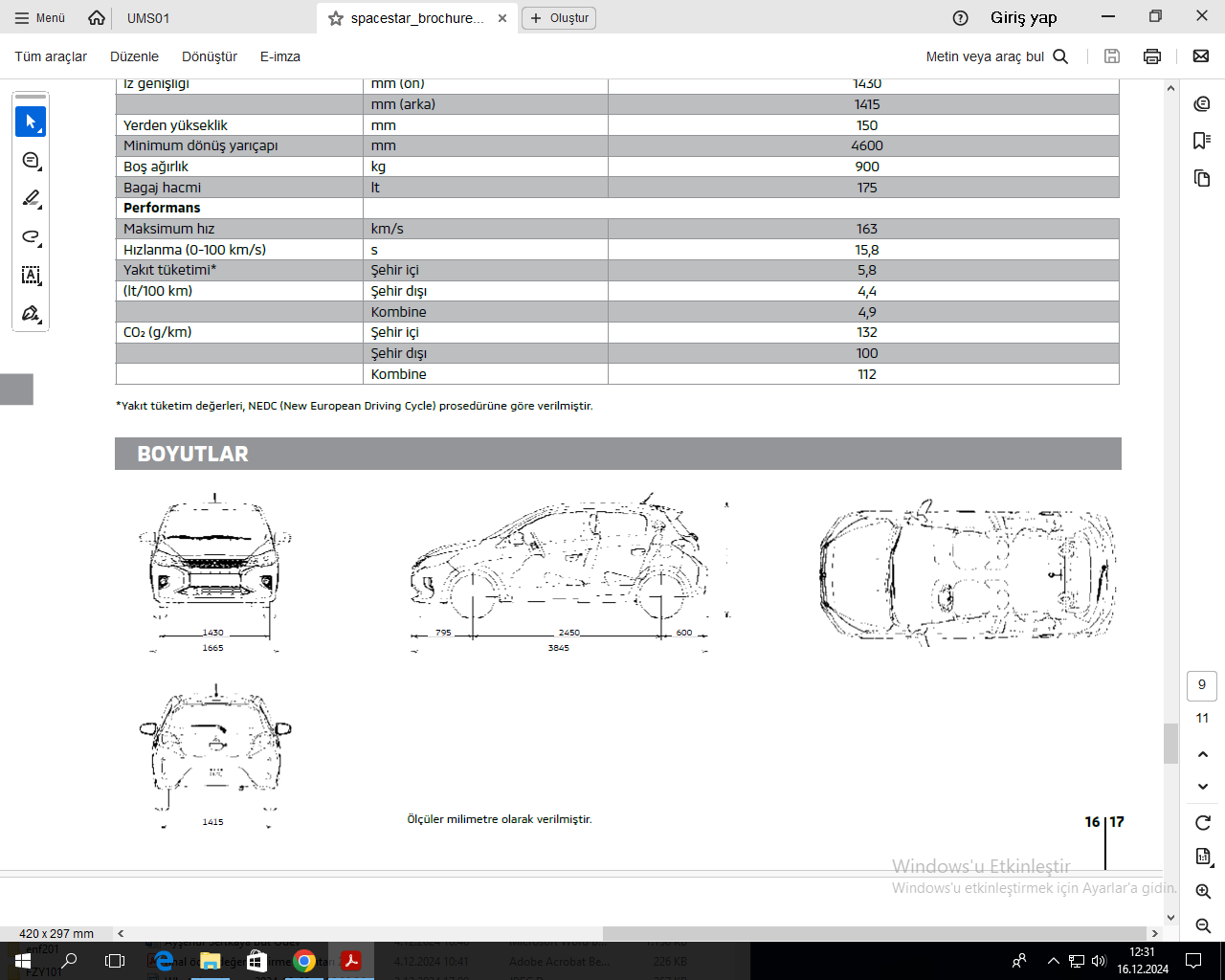
Task: Open Task View on taskbar
Action: point(115,961)
